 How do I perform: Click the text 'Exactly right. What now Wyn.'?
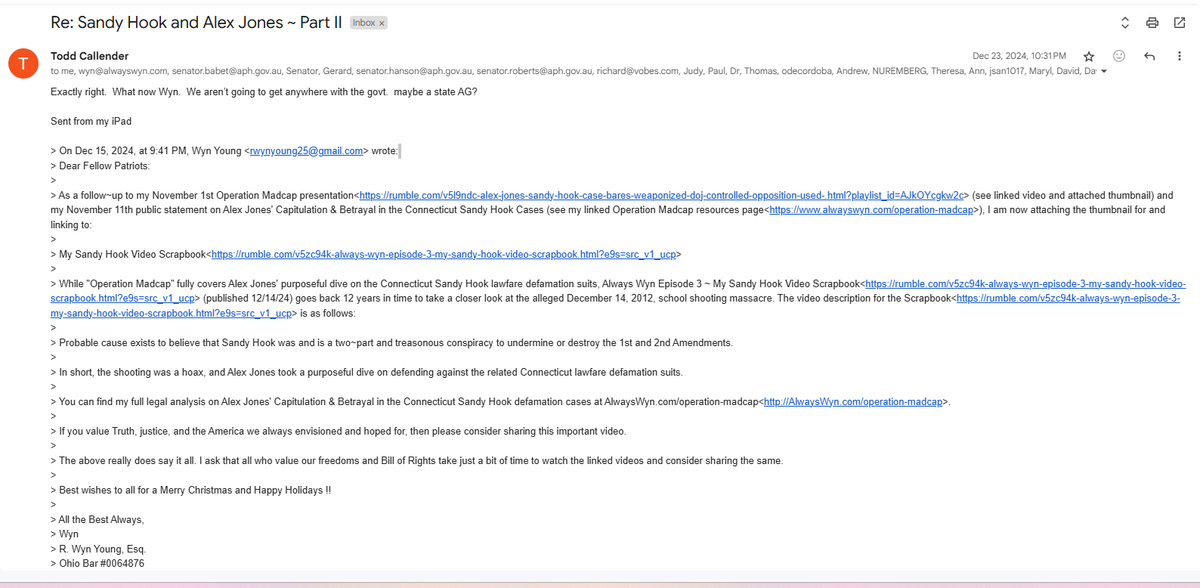click(117, 92)
